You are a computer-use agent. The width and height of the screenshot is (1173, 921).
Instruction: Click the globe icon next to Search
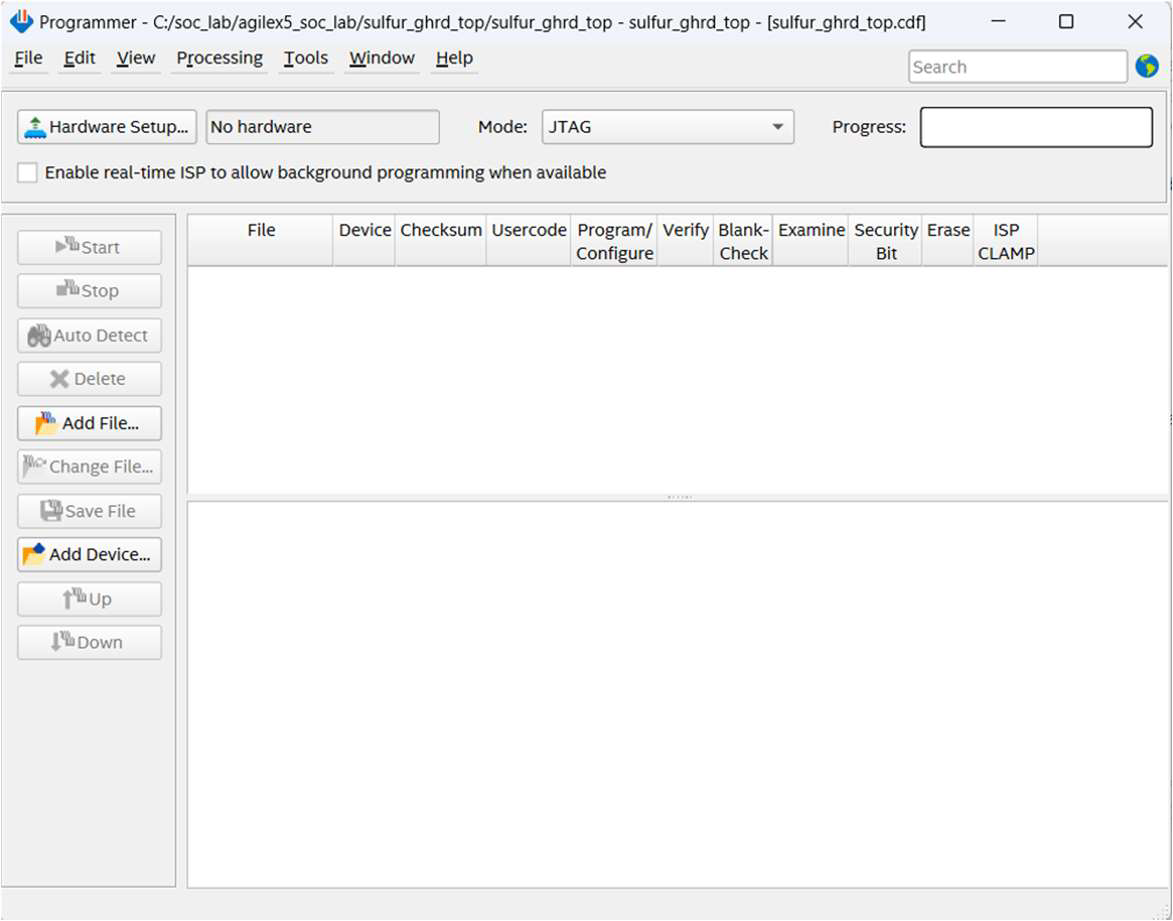tap(1146, 67)
